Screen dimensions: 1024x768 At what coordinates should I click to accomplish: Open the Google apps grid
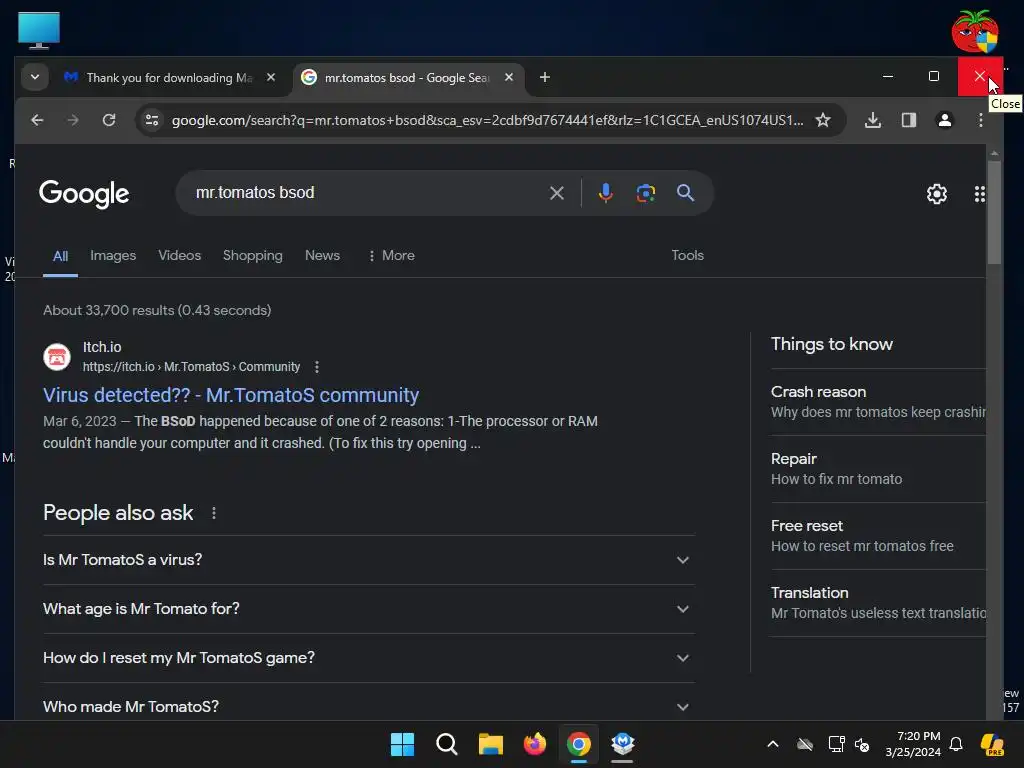(x=980, y=194)
